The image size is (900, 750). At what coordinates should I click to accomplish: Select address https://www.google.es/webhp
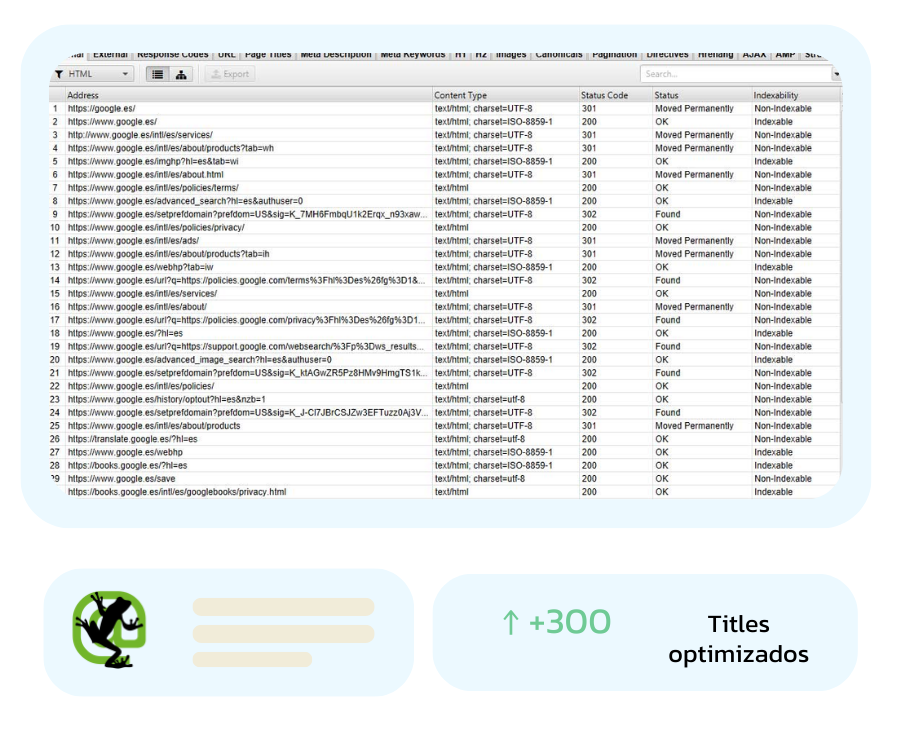pos(125,452)
